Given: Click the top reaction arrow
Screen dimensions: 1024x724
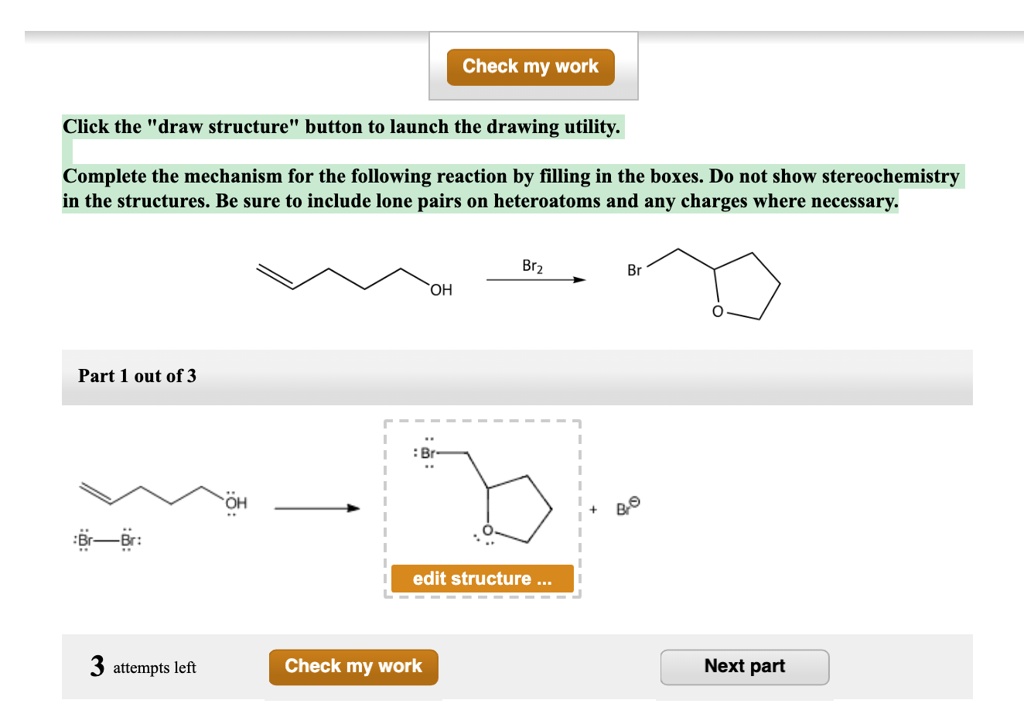Looking at the screenshot, I should [x=537, y=279].
